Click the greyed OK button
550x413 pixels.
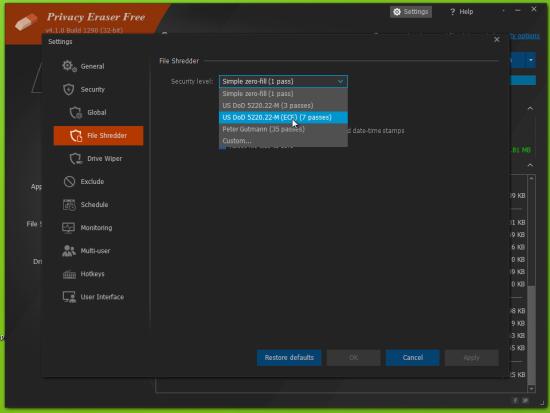(x=354, y=358)
